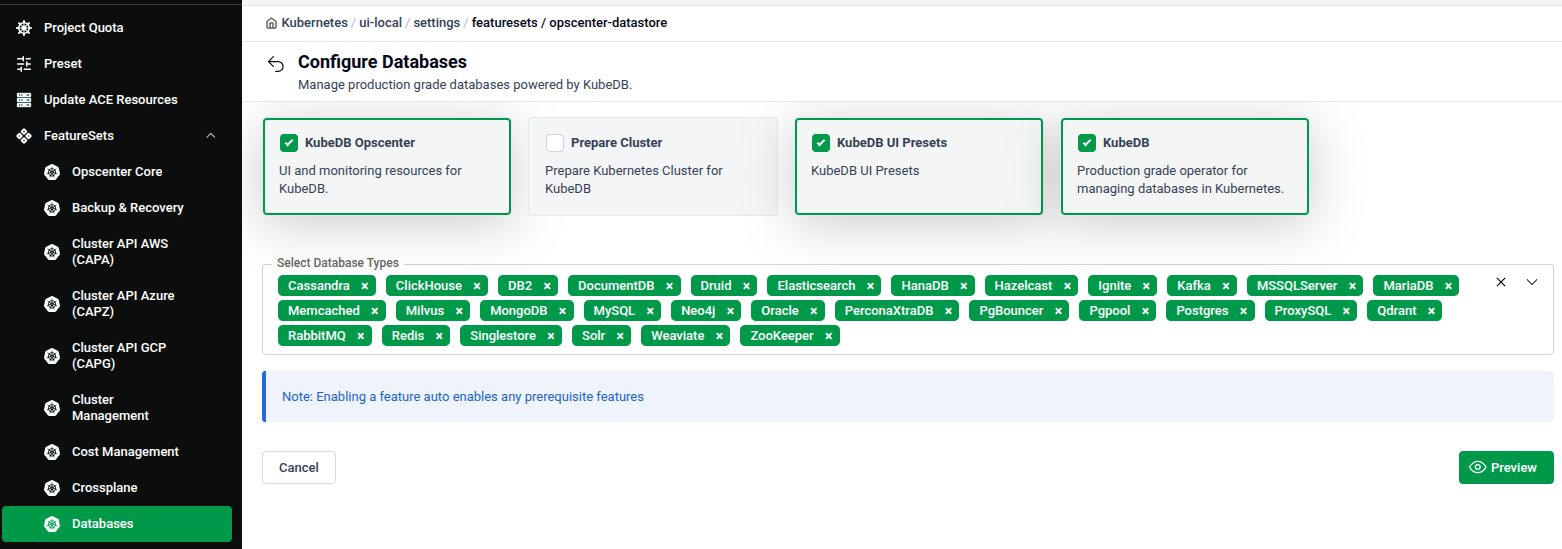Click the Cluster API Azure icon
The width and height of the screenshot is (1562, 549).
[x=53, y=304]
